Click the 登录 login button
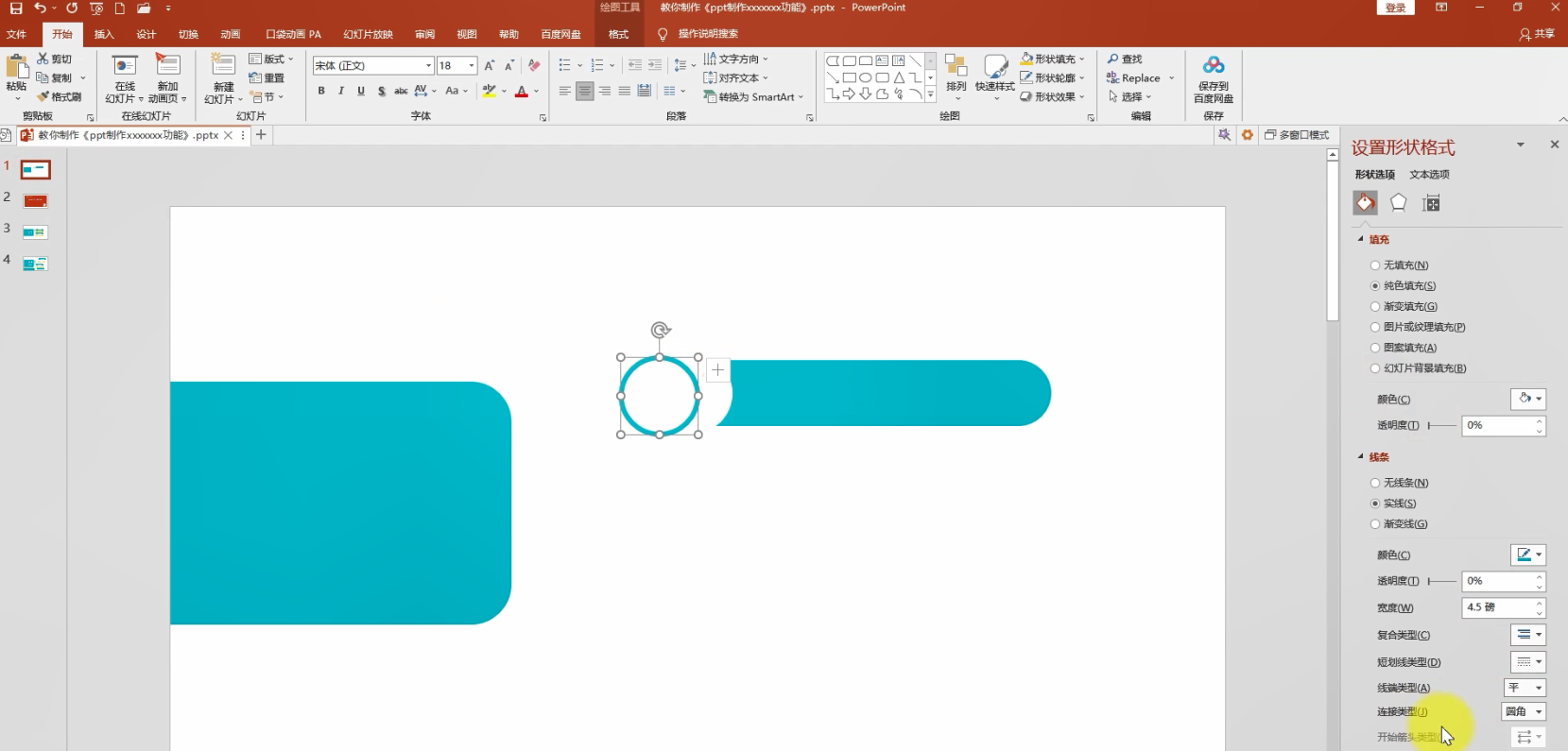 click(1395, 8)
